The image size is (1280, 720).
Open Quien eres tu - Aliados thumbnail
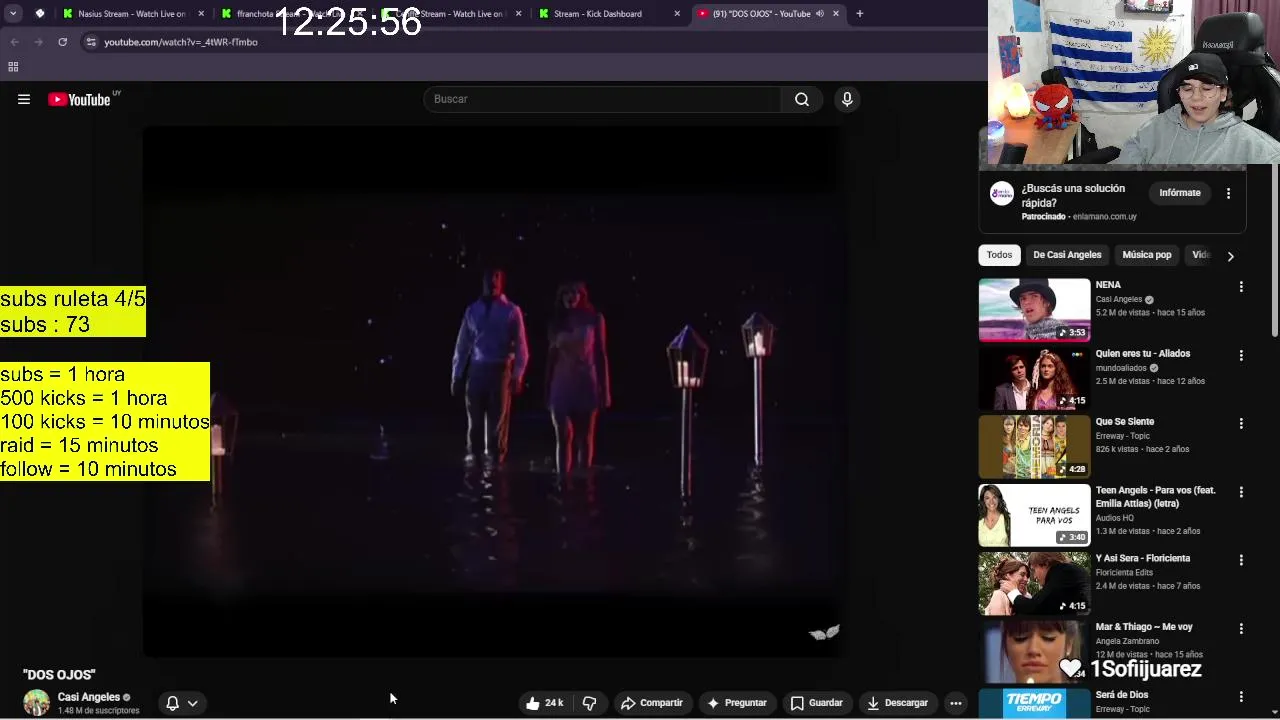(x=1034, y=378)
